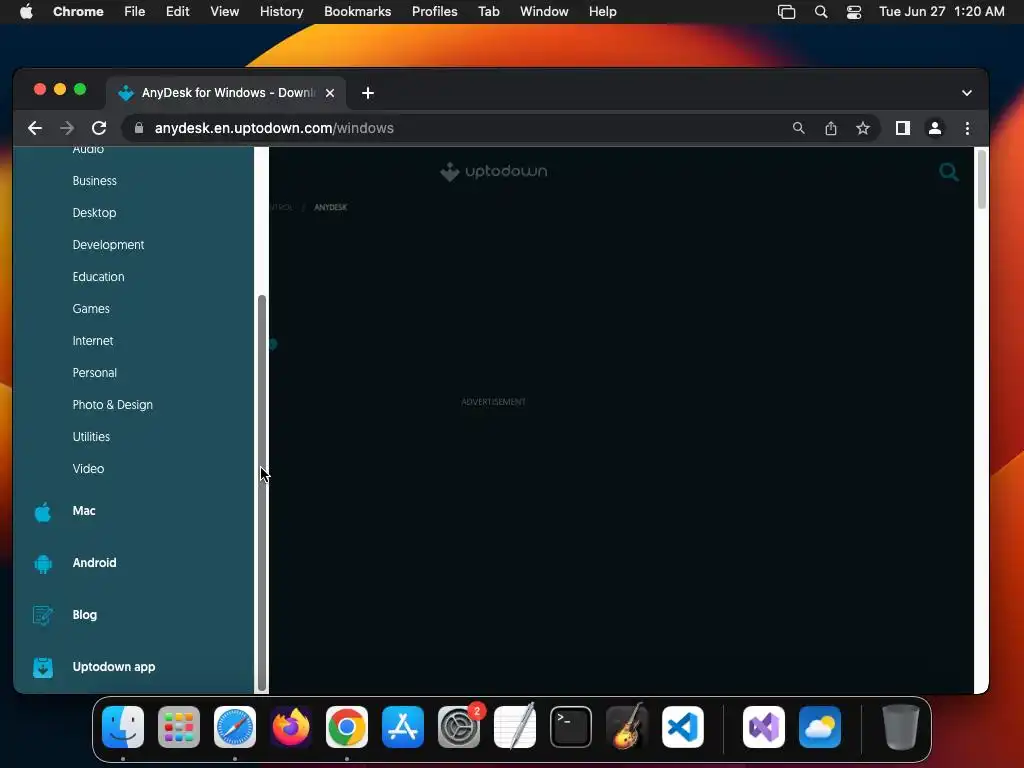The width and height of the screenshot is (1024, 768).
Task: Open Chrome three-dot menu
Action: click(x=967, y=129)
